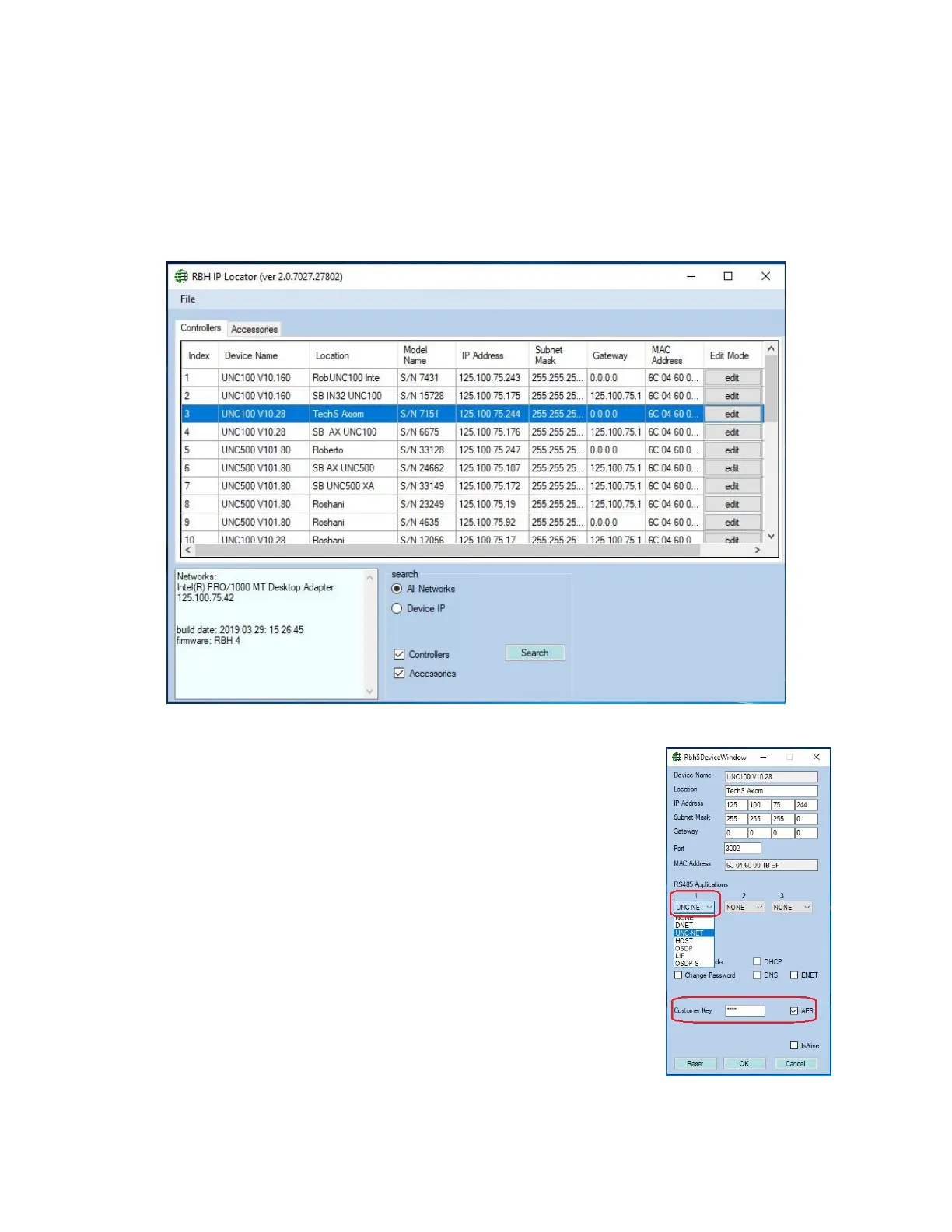
Task: Click the Rbh5DeviceWindow title bar globe icon
Action: tap(677, 757)
